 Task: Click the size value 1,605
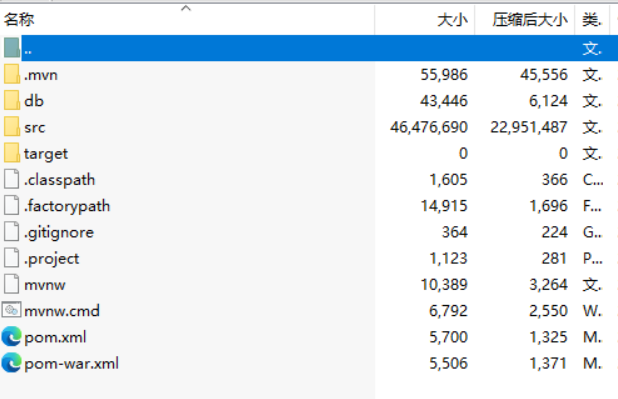coord(449,180)
